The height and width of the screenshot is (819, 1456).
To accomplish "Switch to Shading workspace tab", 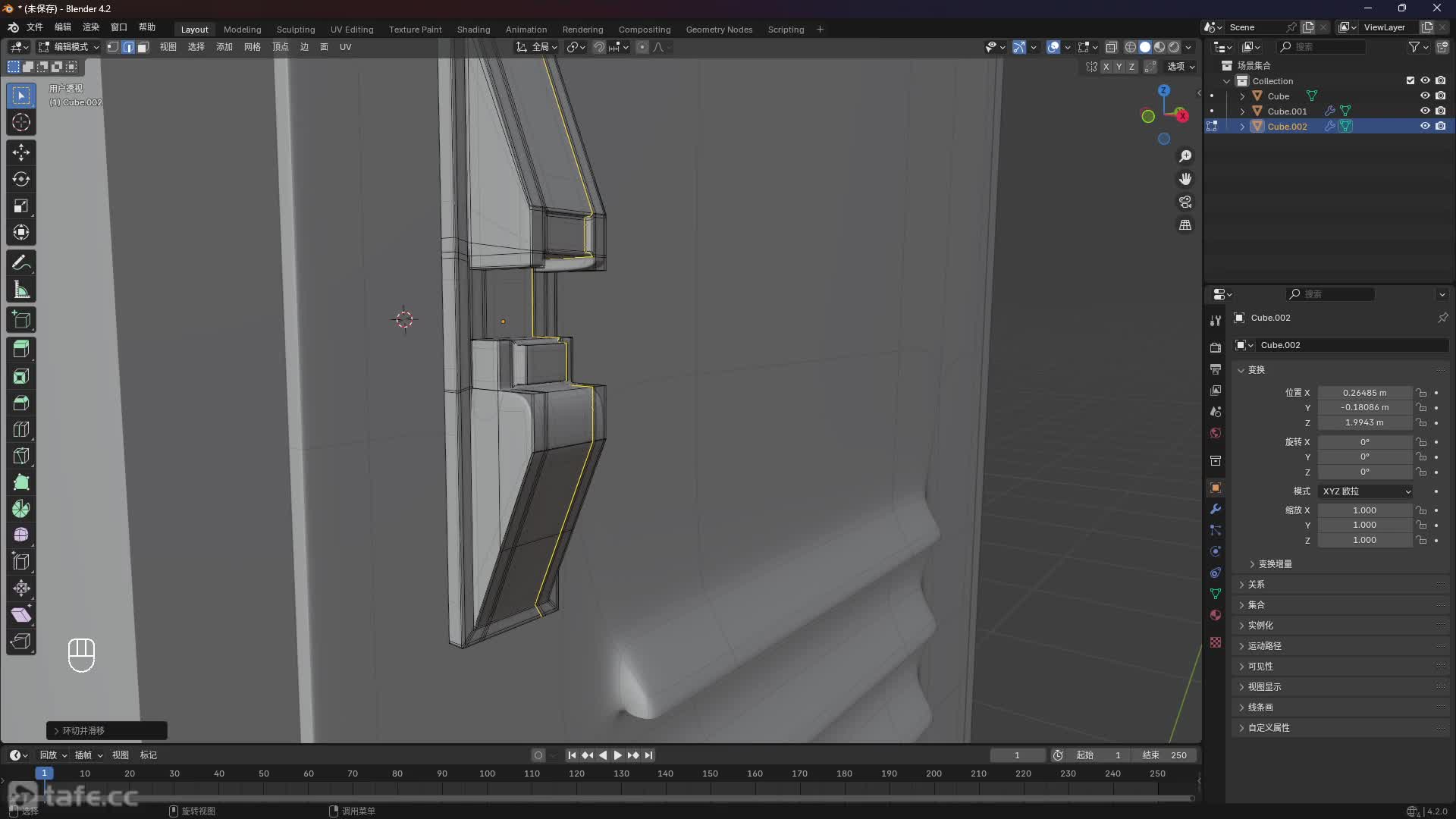I will pos(473,30).
